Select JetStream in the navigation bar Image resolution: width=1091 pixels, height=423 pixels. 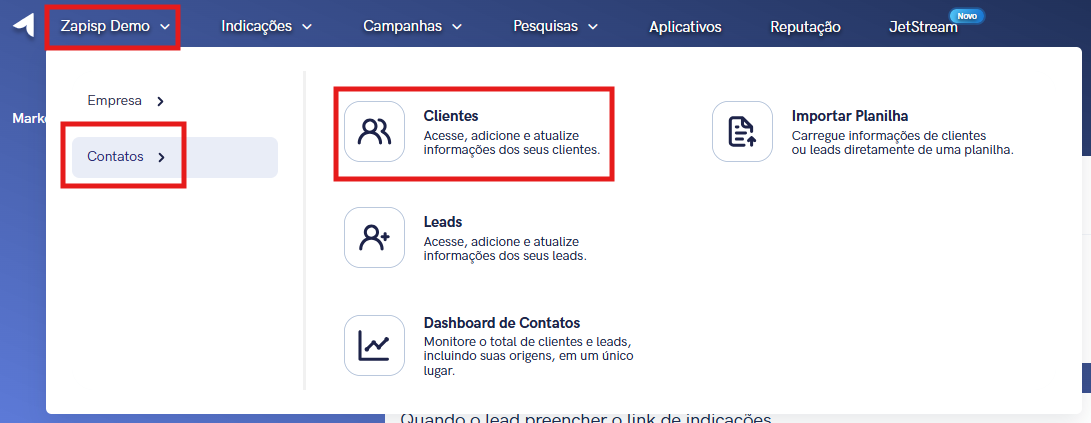coord(922,27)
